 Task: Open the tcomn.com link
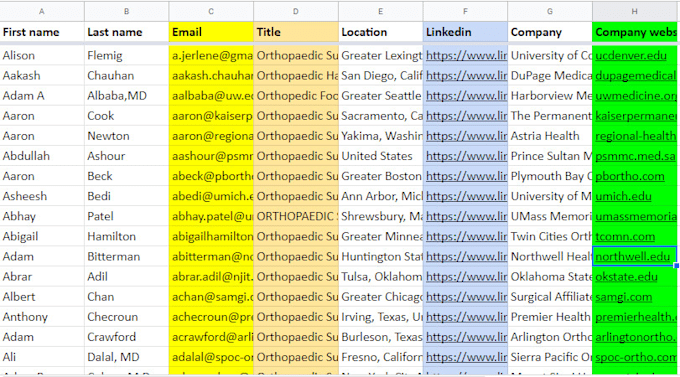[x=625, y=236]
